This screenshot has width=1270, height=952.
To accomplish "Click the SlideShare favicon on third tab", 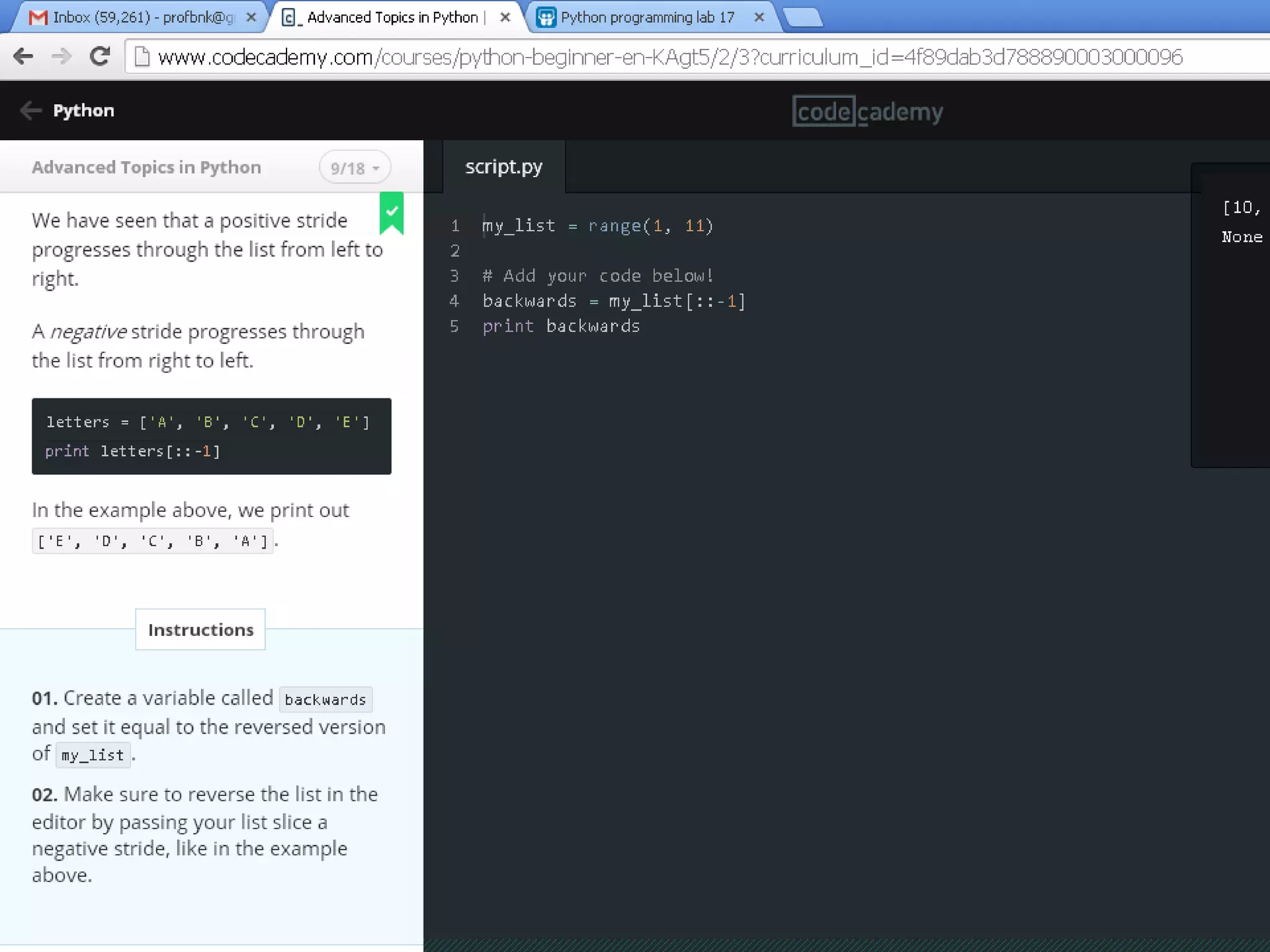I will pos(546,17).
